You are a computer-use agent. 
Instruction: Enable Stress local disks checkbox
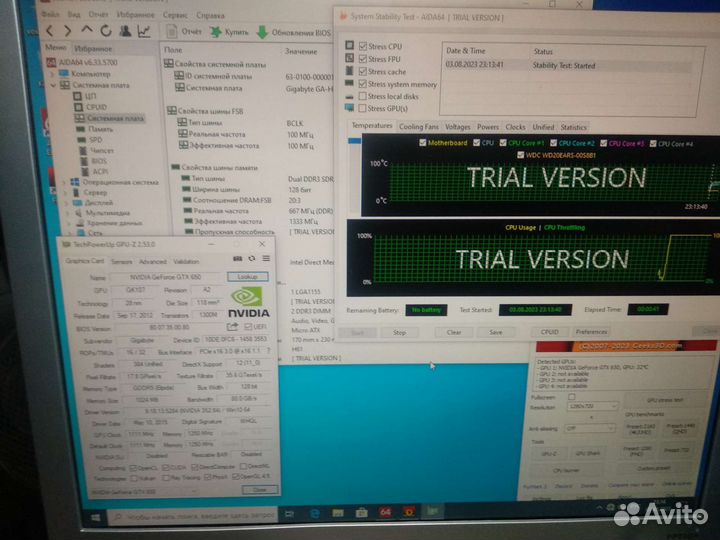pyautogui.click(x=362, y=96)
